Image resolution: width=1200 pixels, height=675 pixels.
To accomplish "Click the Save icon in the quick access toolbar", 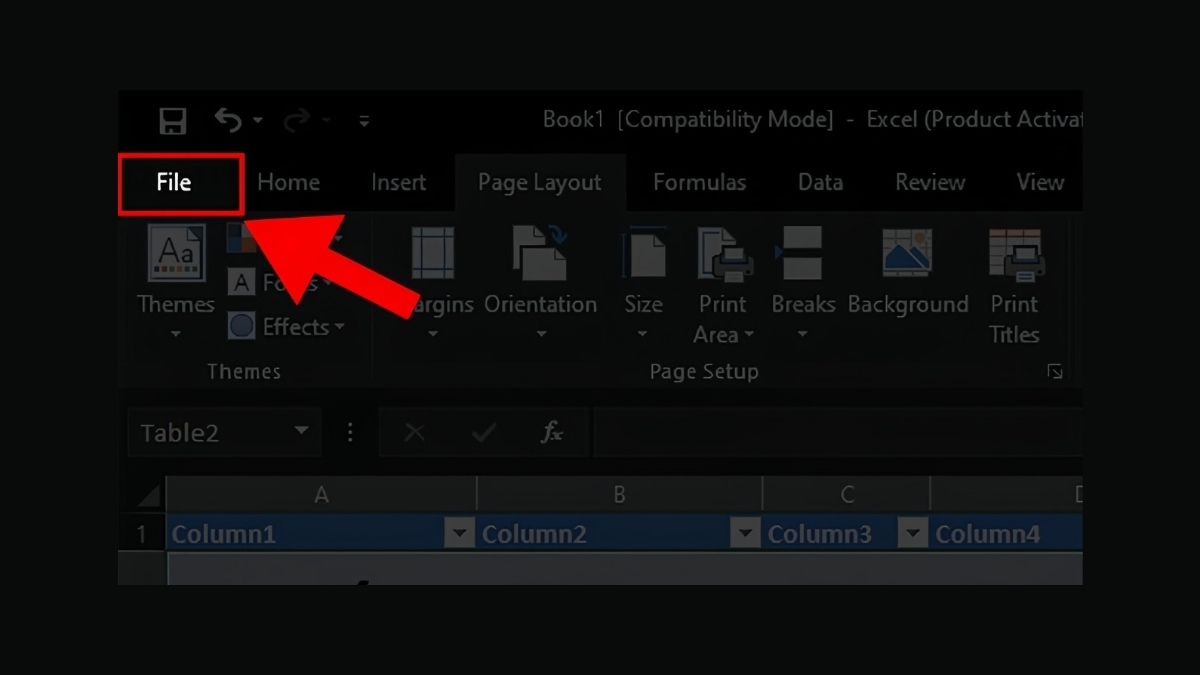I will tap(173, 121).
